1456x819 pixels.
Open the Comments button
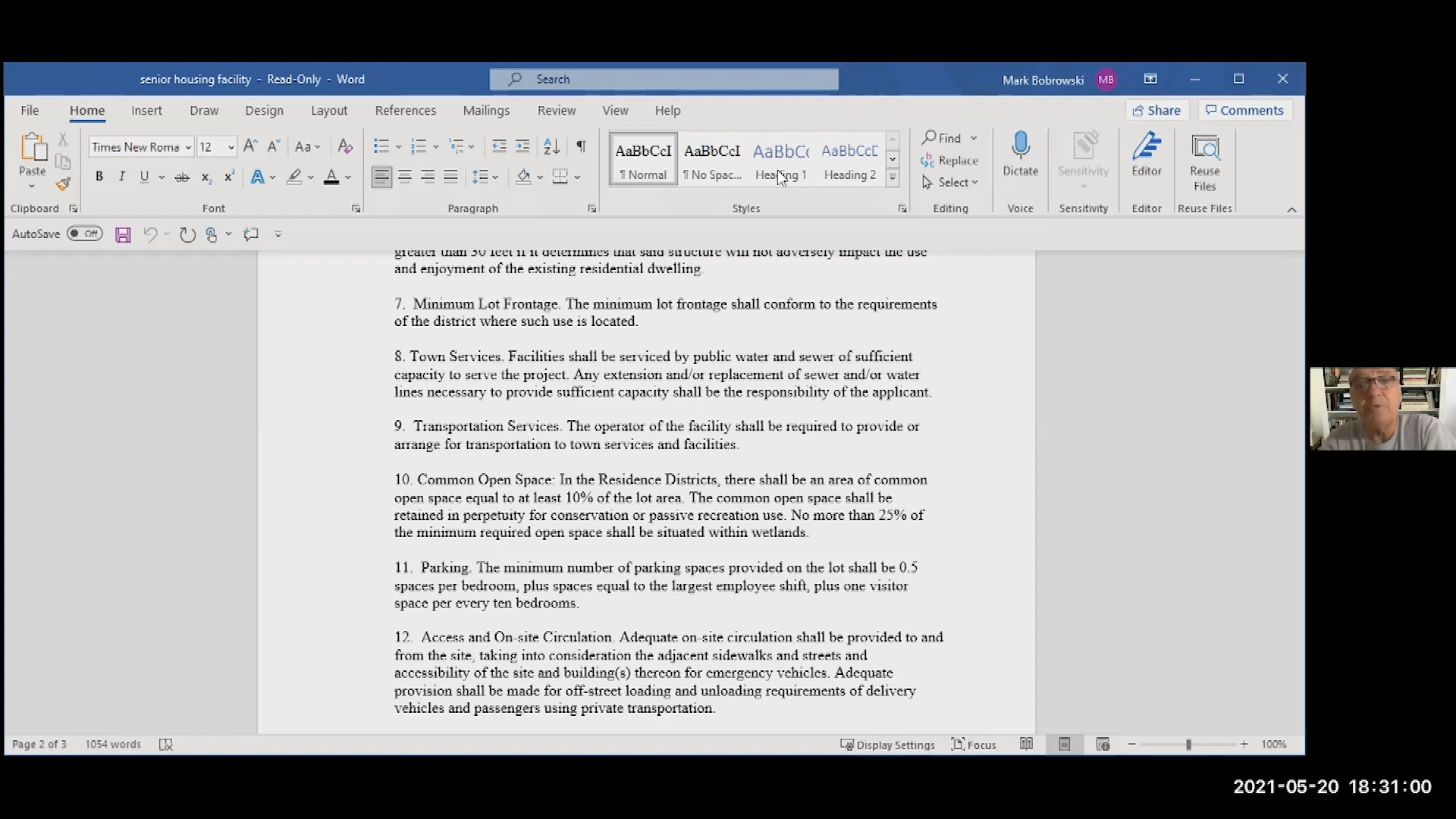pyautogui.click(x=1244, y=111)
